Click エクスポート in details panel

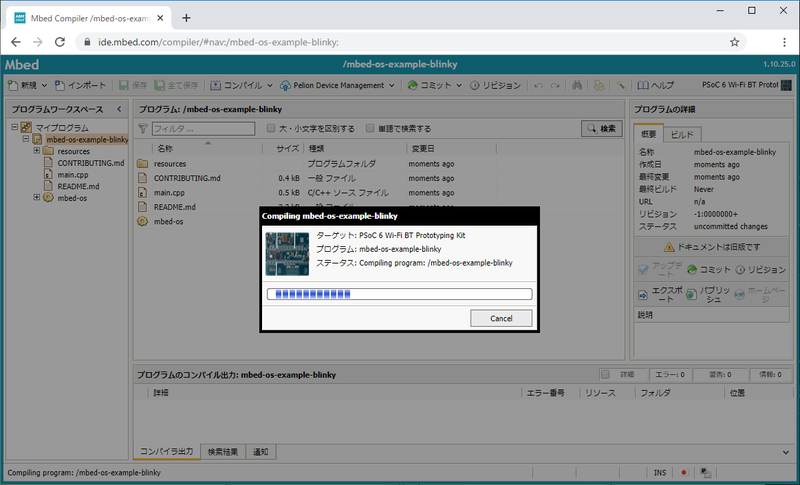coord(660,294)
